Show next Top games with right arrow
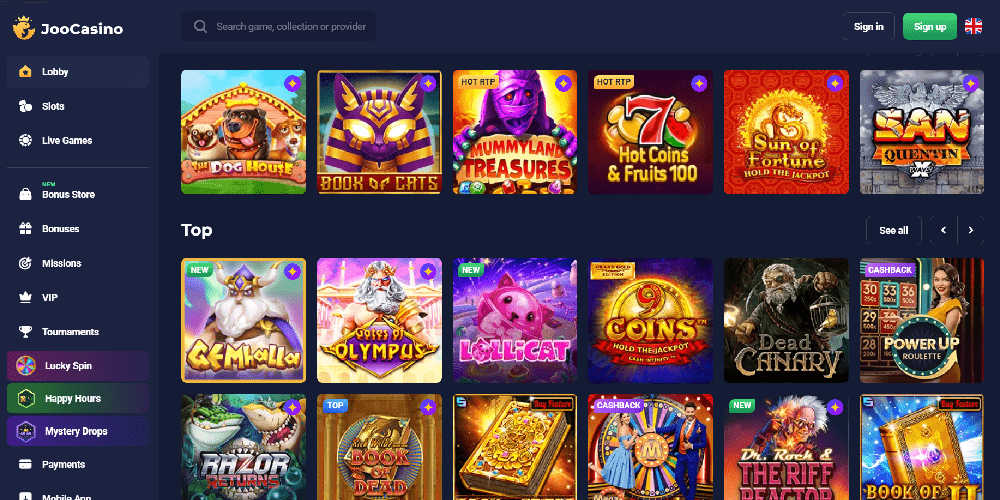Viewport: 1000px width, 500px height. coord(971,230)
